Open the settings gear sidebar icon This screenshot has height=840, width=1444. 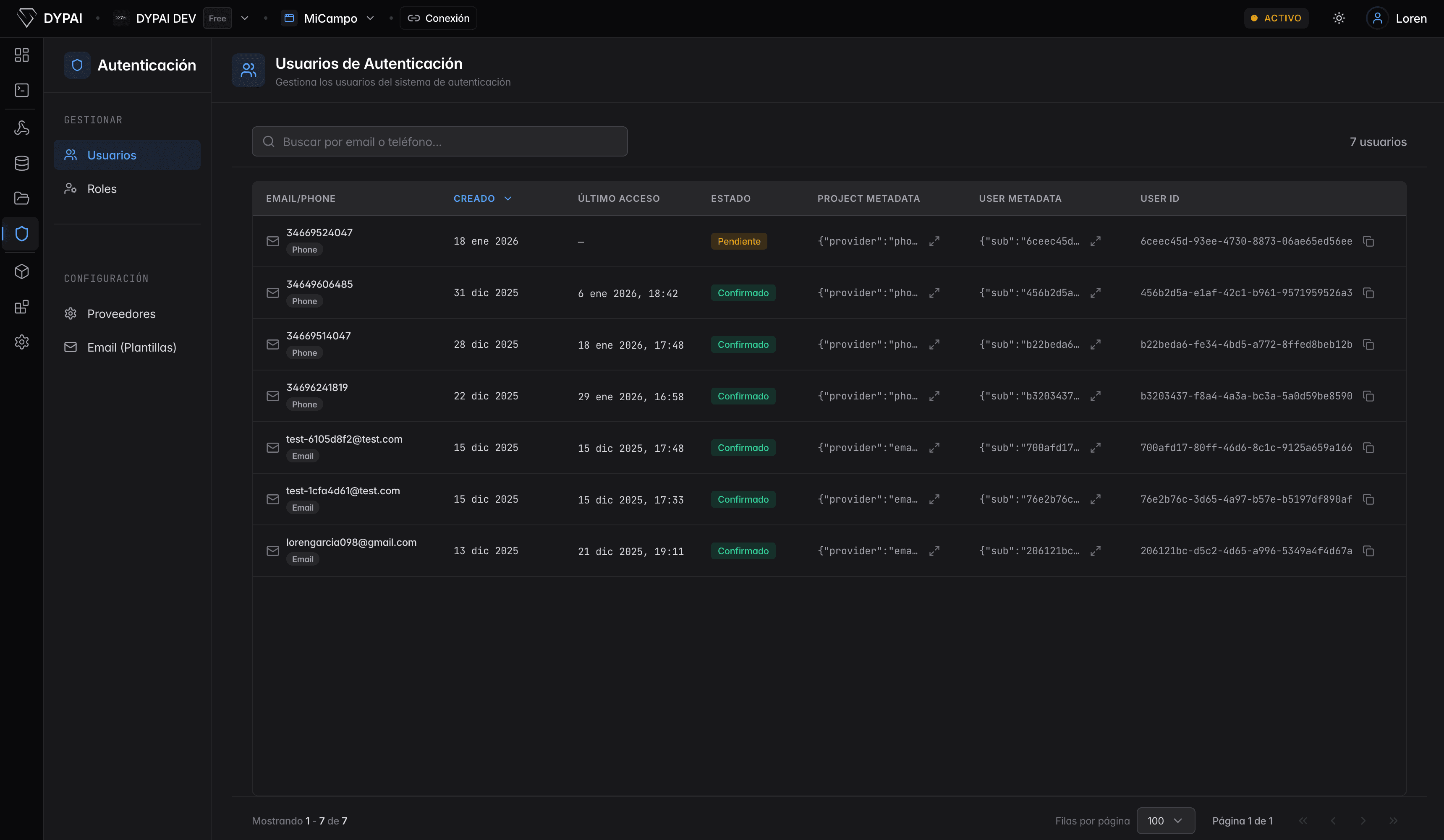coord(22,342)
